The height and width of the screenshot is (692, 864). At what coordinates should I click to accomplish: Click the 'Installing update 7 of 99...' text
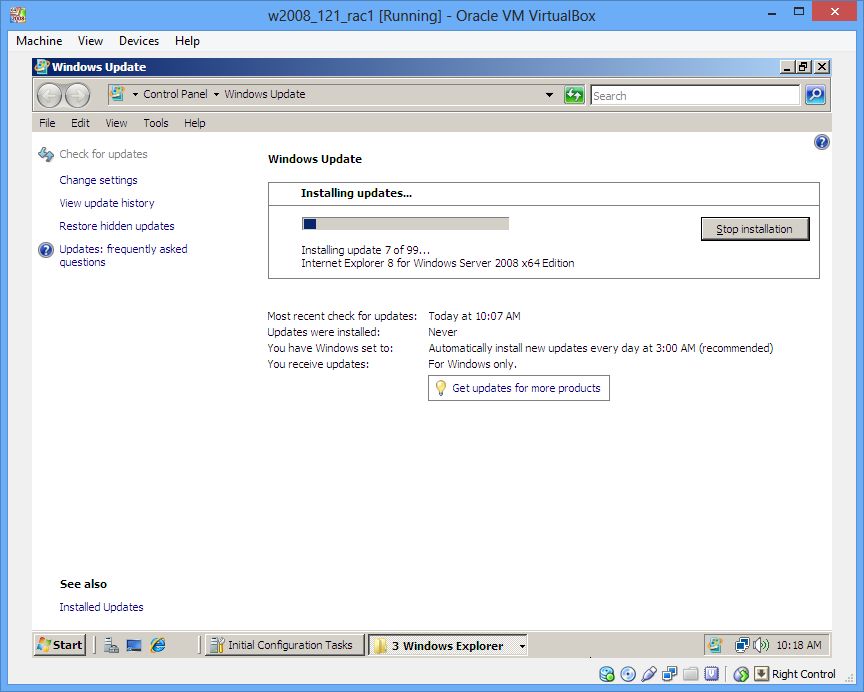click(x=365, y=250)
